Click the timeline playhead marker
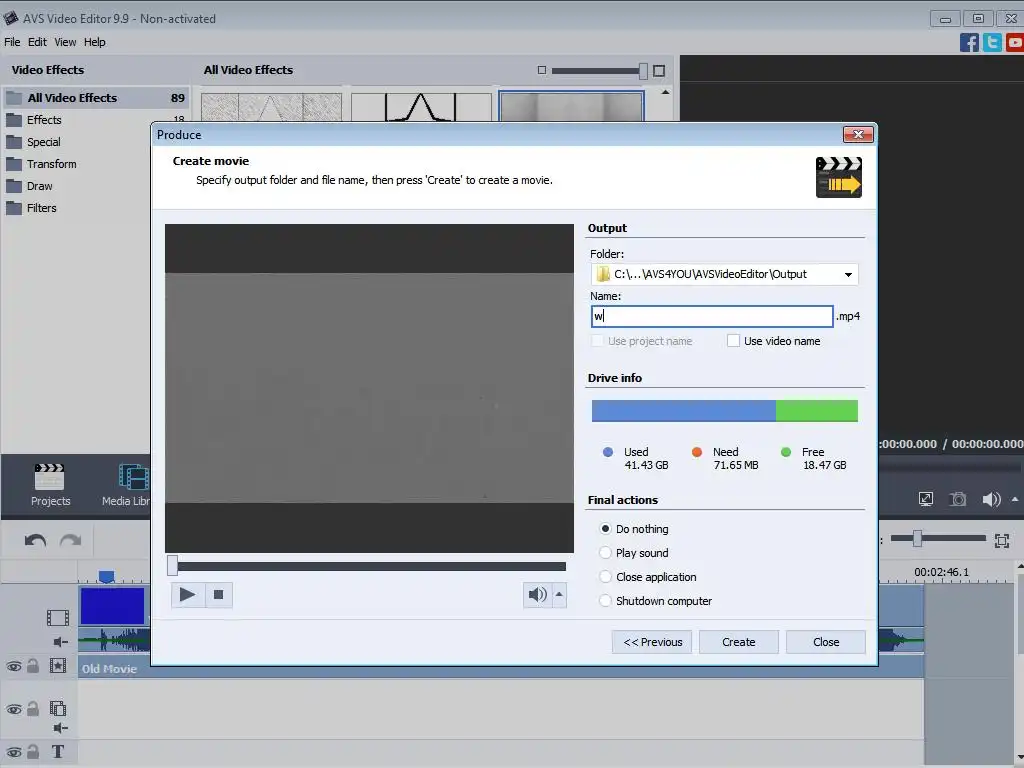The image size is (1024, 768). [106, 576]
